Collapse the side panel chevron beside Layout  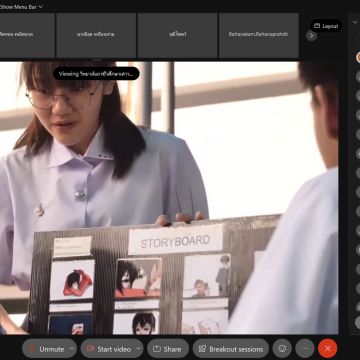pos(354,22)
